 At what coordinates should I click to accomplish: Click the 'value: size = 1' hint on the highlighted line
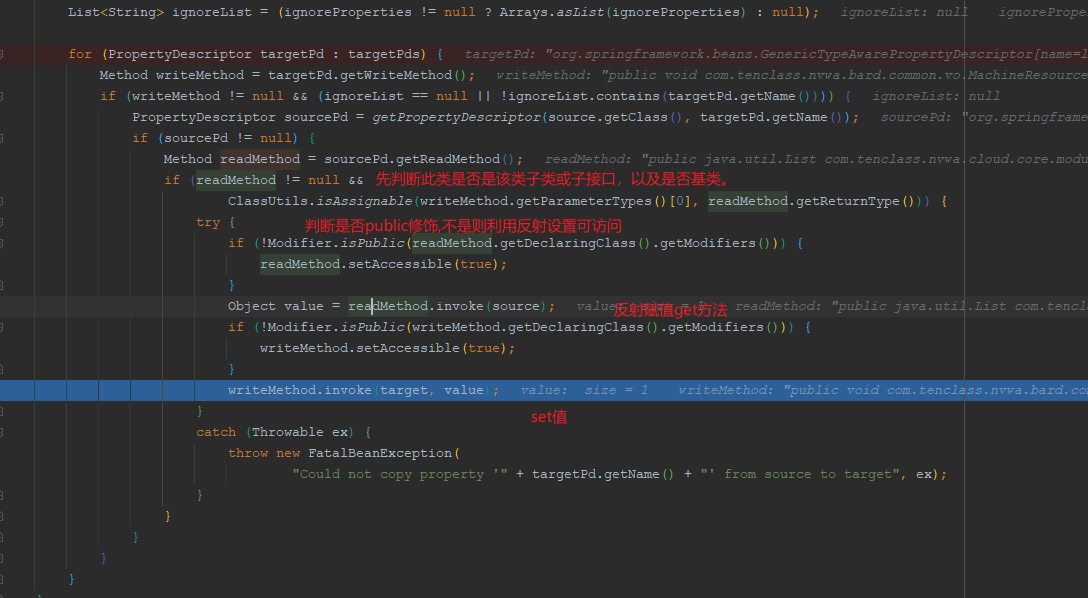(x=584, y=391)
